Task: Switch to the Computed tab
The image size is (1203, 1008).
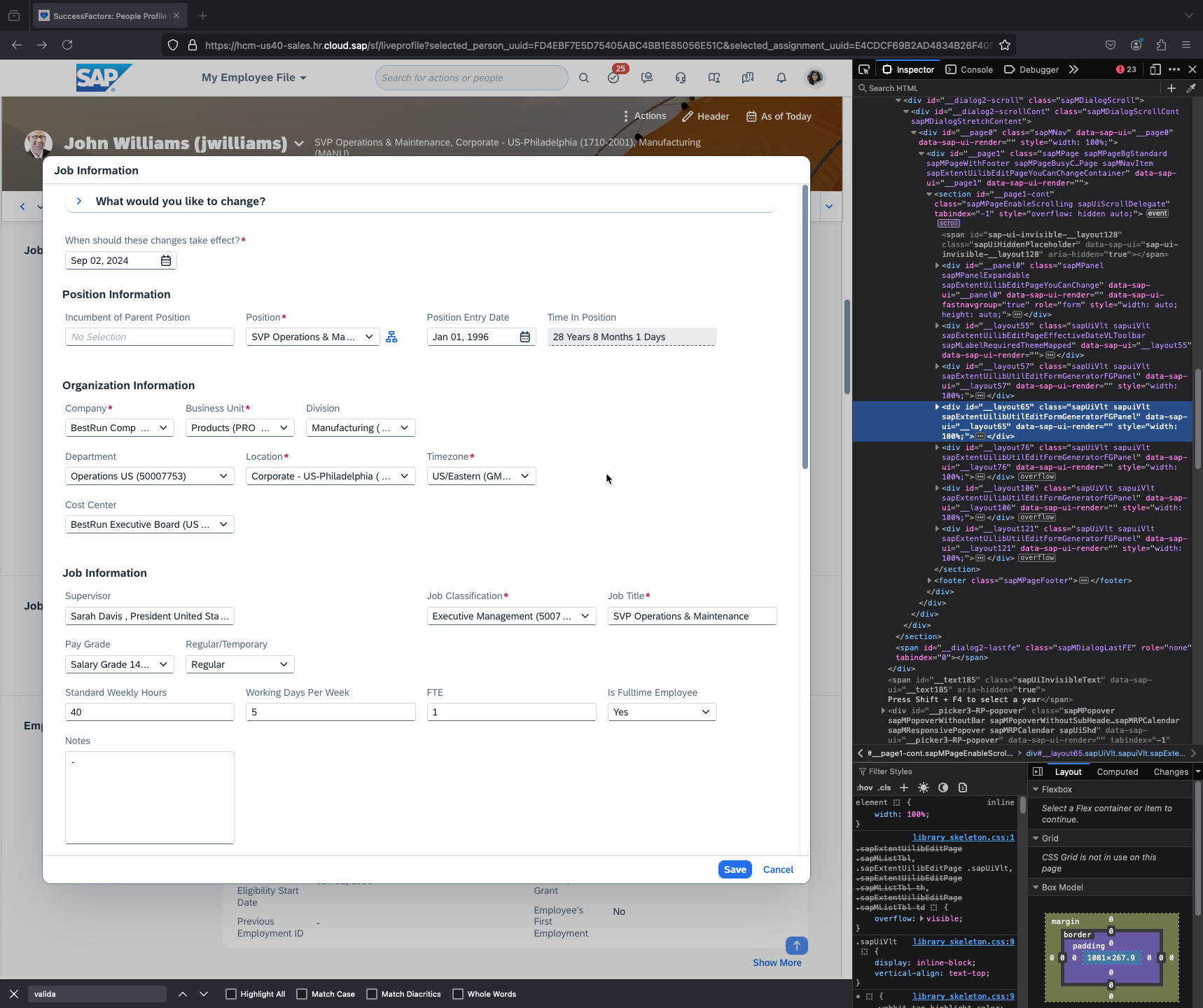Action: point(1118,772)
